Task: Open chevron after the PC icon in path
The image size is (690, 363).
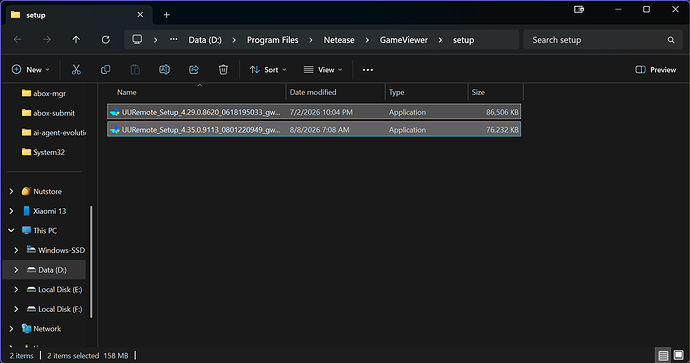Action: tap(155, 40)
